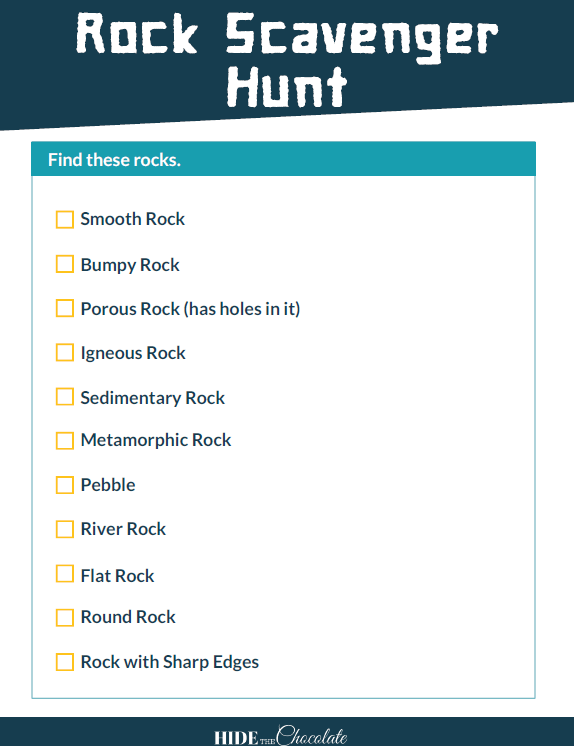Tick the River Rock checkbox
Screen dimensions: 574x746
[x=65, y=529]
